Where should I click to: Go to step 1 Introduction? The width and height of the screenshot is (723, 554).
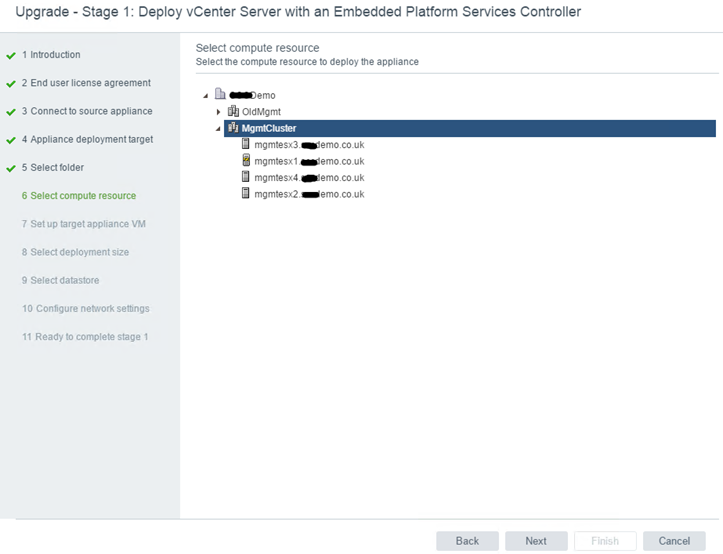pos(51,54)
